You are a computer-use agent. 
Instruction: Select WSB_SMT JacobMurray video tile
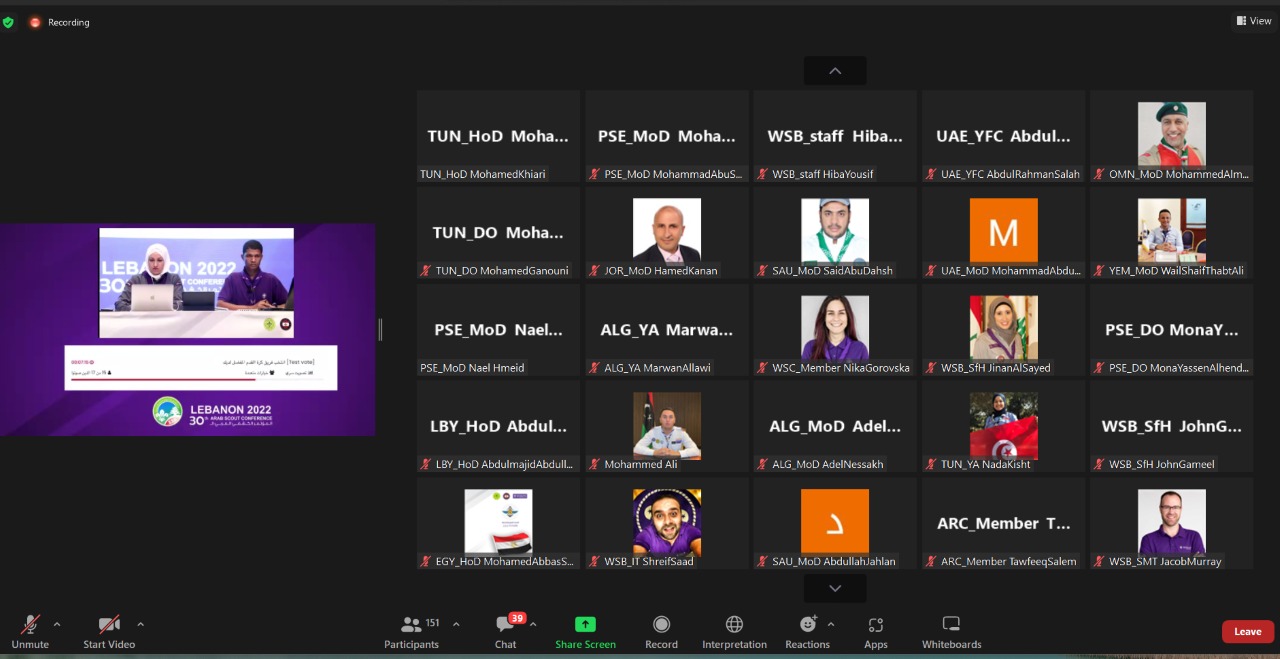pos(1171,523)
